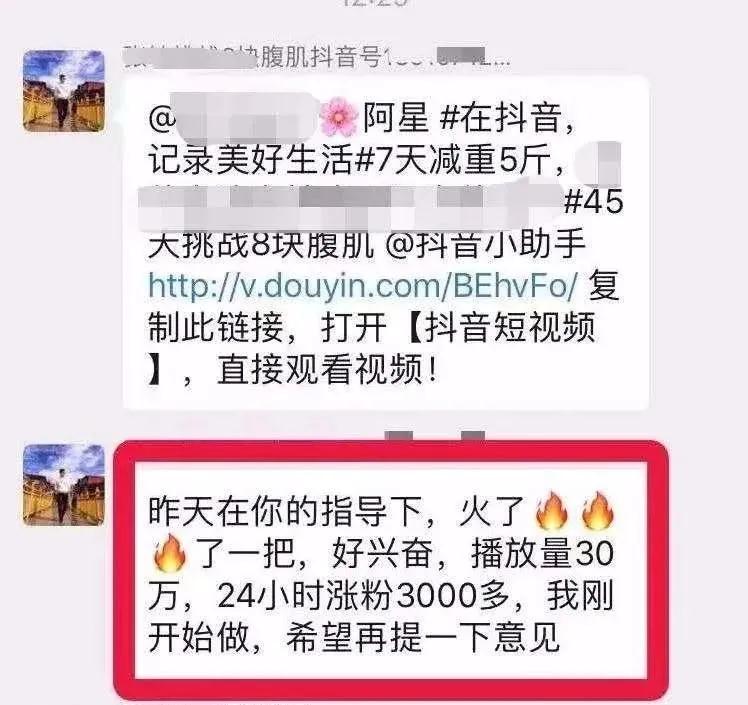Select the 播放量30 text in second message
The image size is (748, 705).
pos(542,553)
